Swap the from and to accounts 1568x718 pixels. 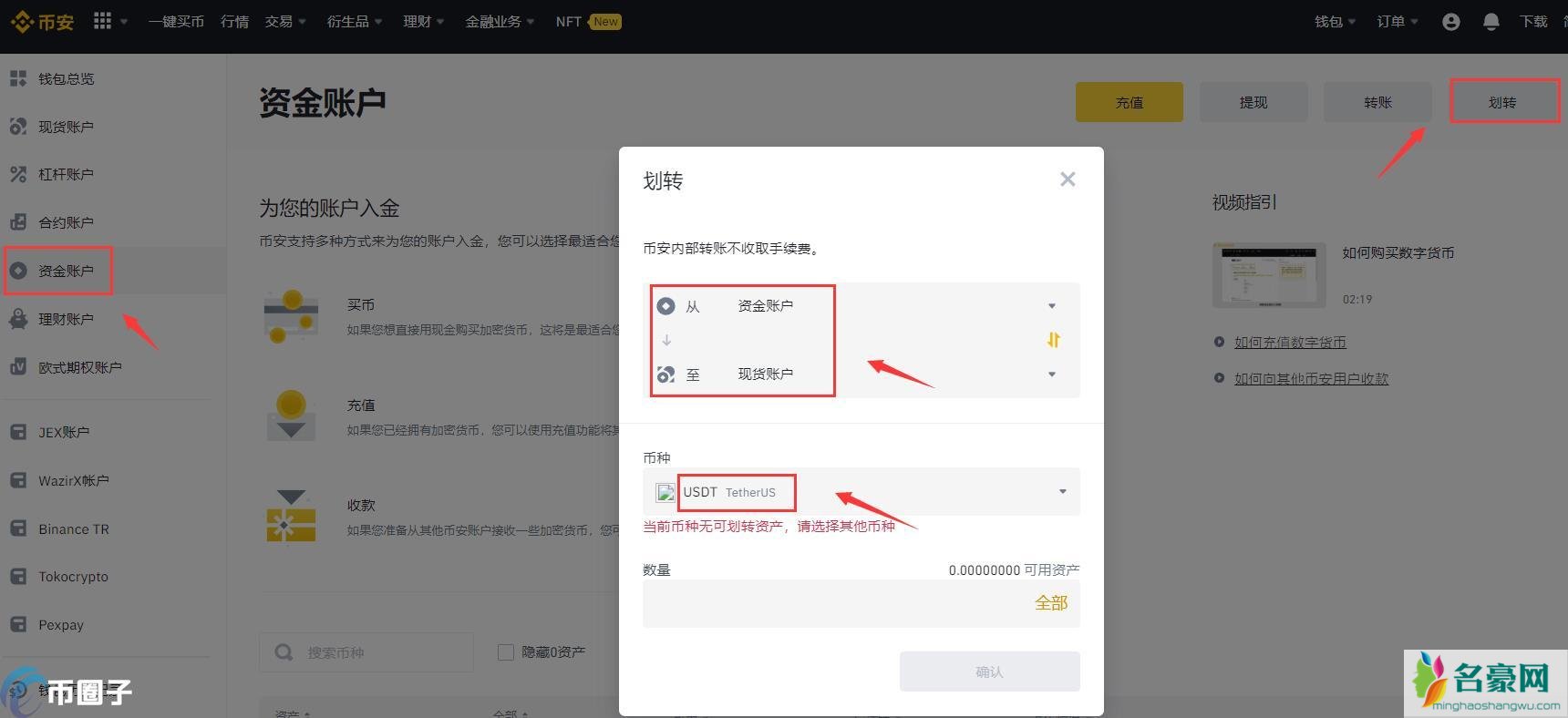click(1053, 340)
